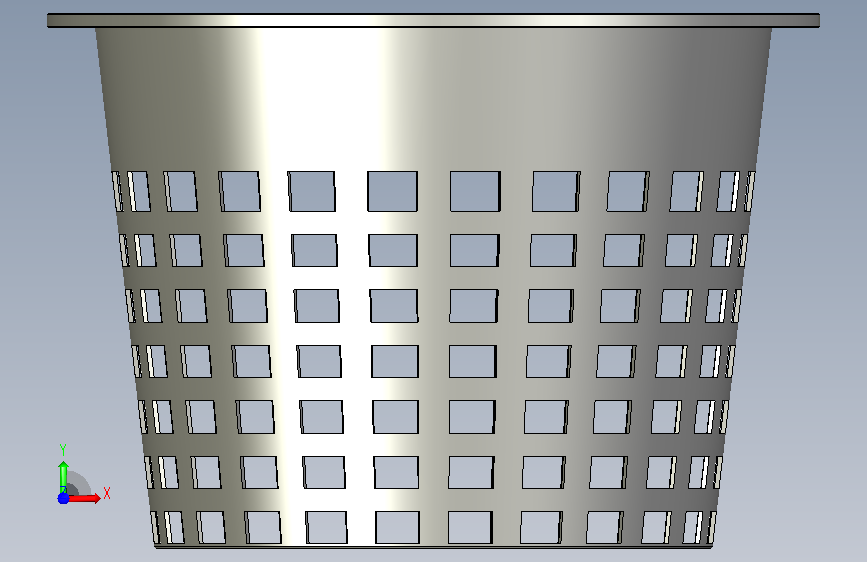
Task: Click the blue Z axis dot of the triad
Action: click(63, 498)
